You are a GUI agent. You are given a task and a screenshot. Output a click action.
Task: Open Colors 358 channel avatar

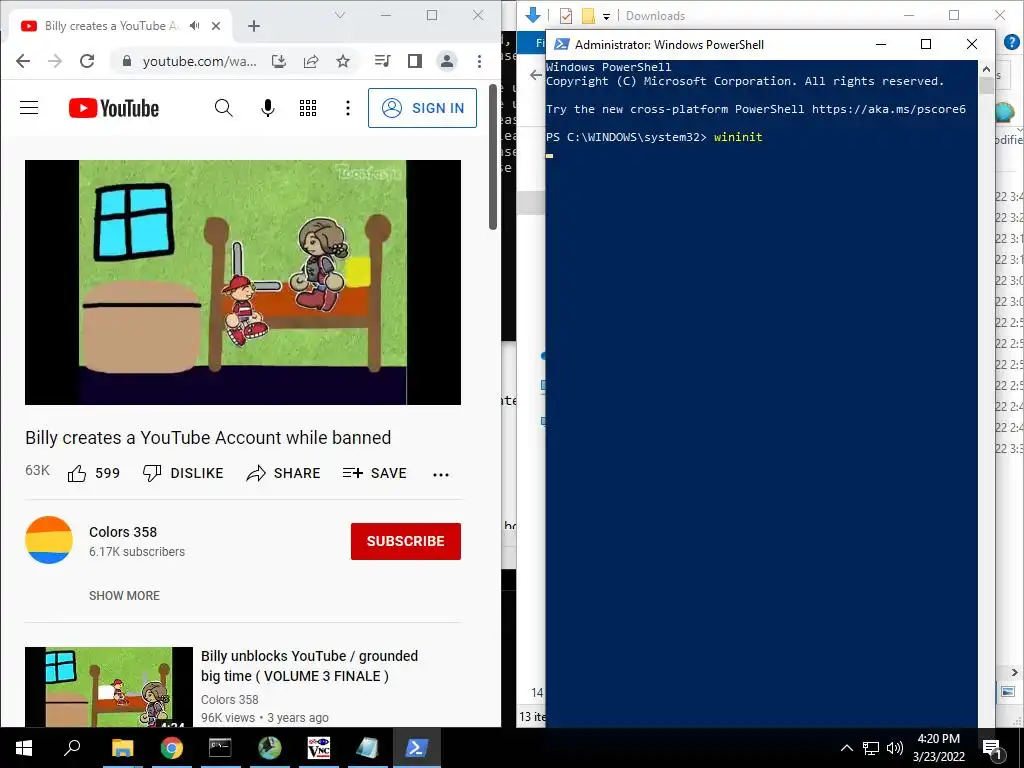49,540
